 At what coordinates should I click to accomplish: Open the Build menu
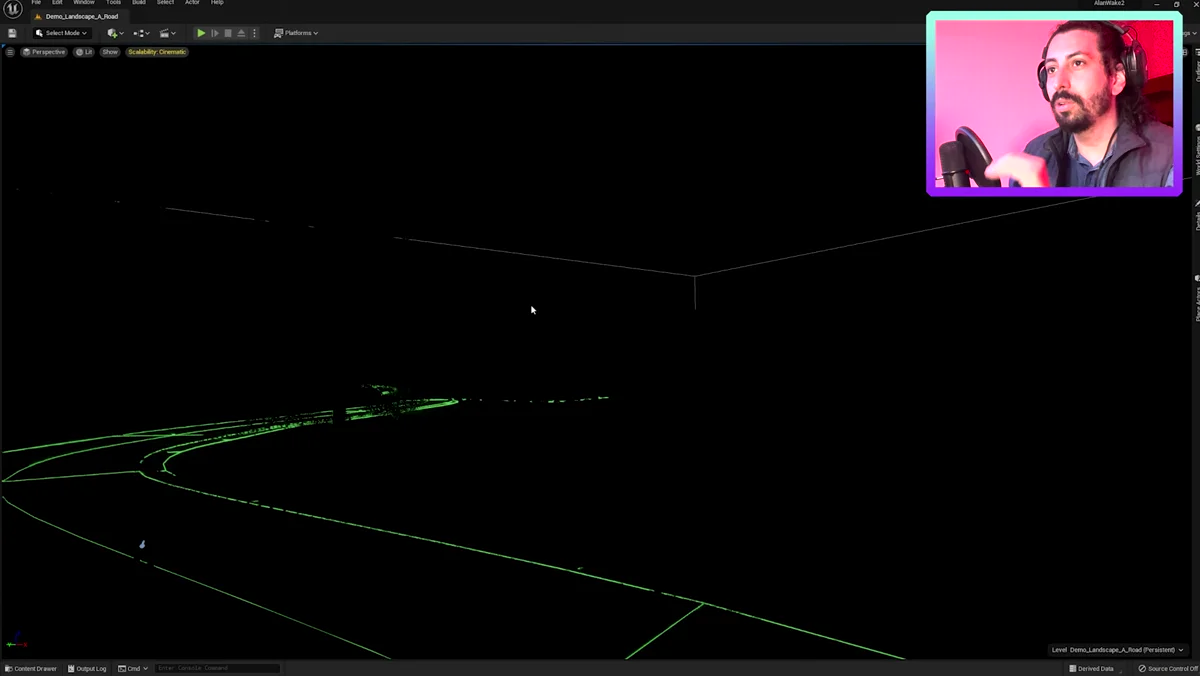[x=139, y=3]
